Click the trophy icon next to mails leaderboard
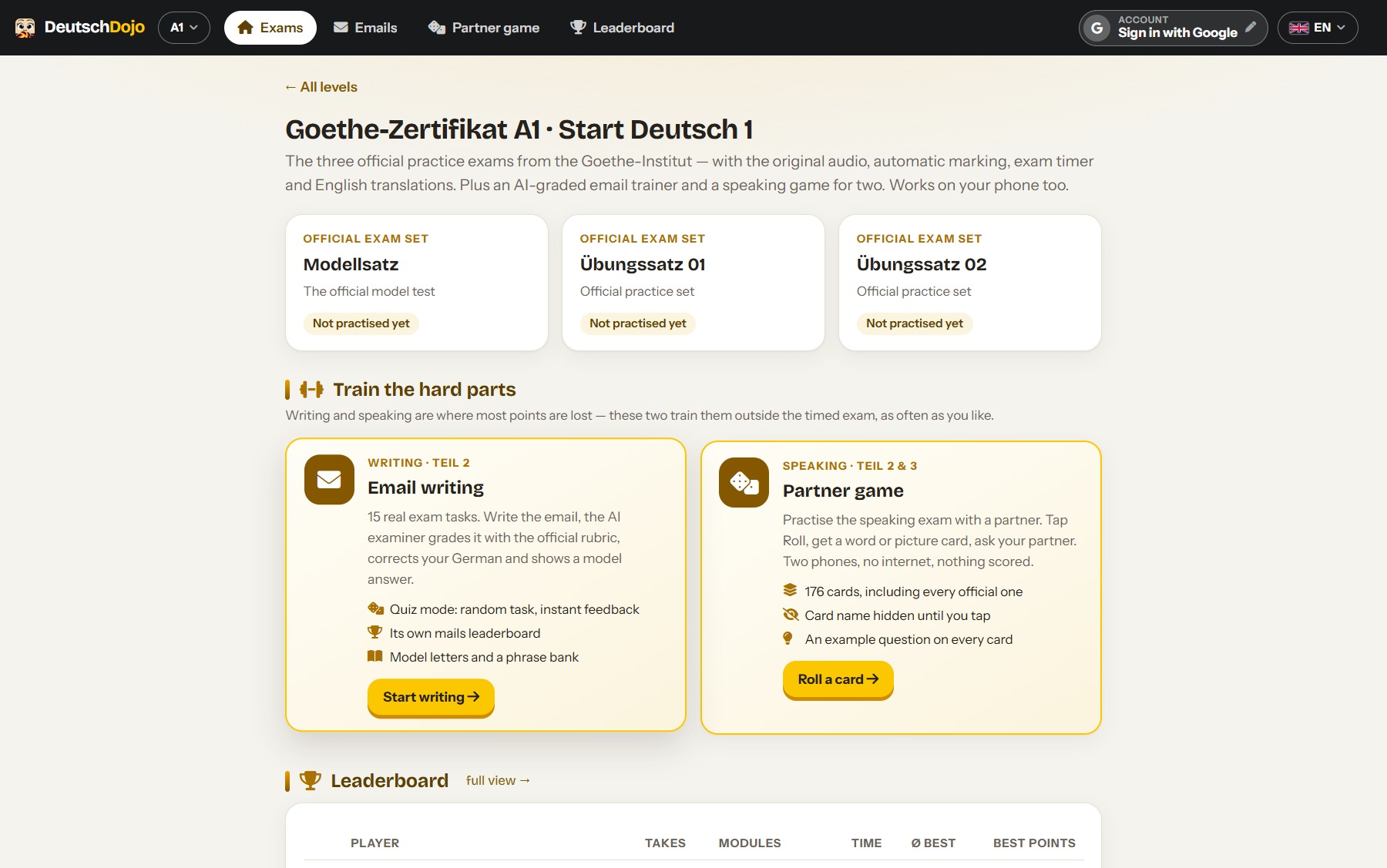The height and width of the screenshot is (868, 1387). (x=375, y=632)
